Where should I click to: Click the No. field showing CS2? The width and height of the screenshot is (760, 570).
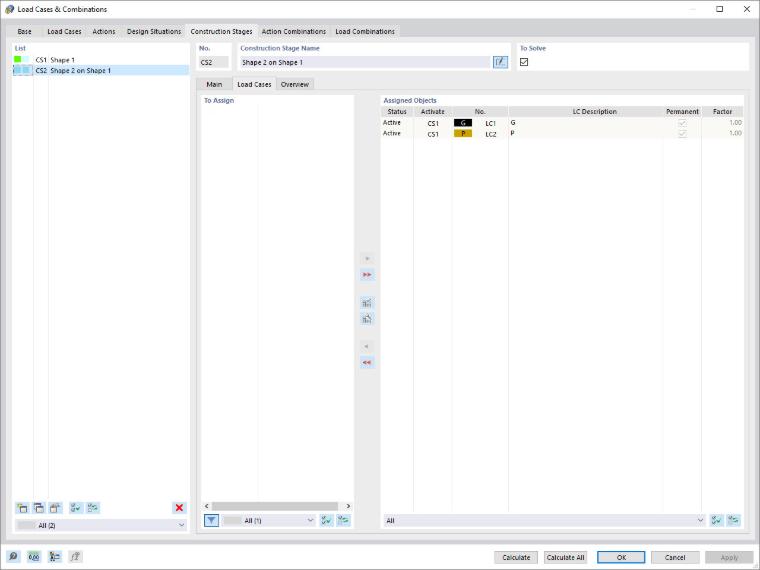click(214, 62)
